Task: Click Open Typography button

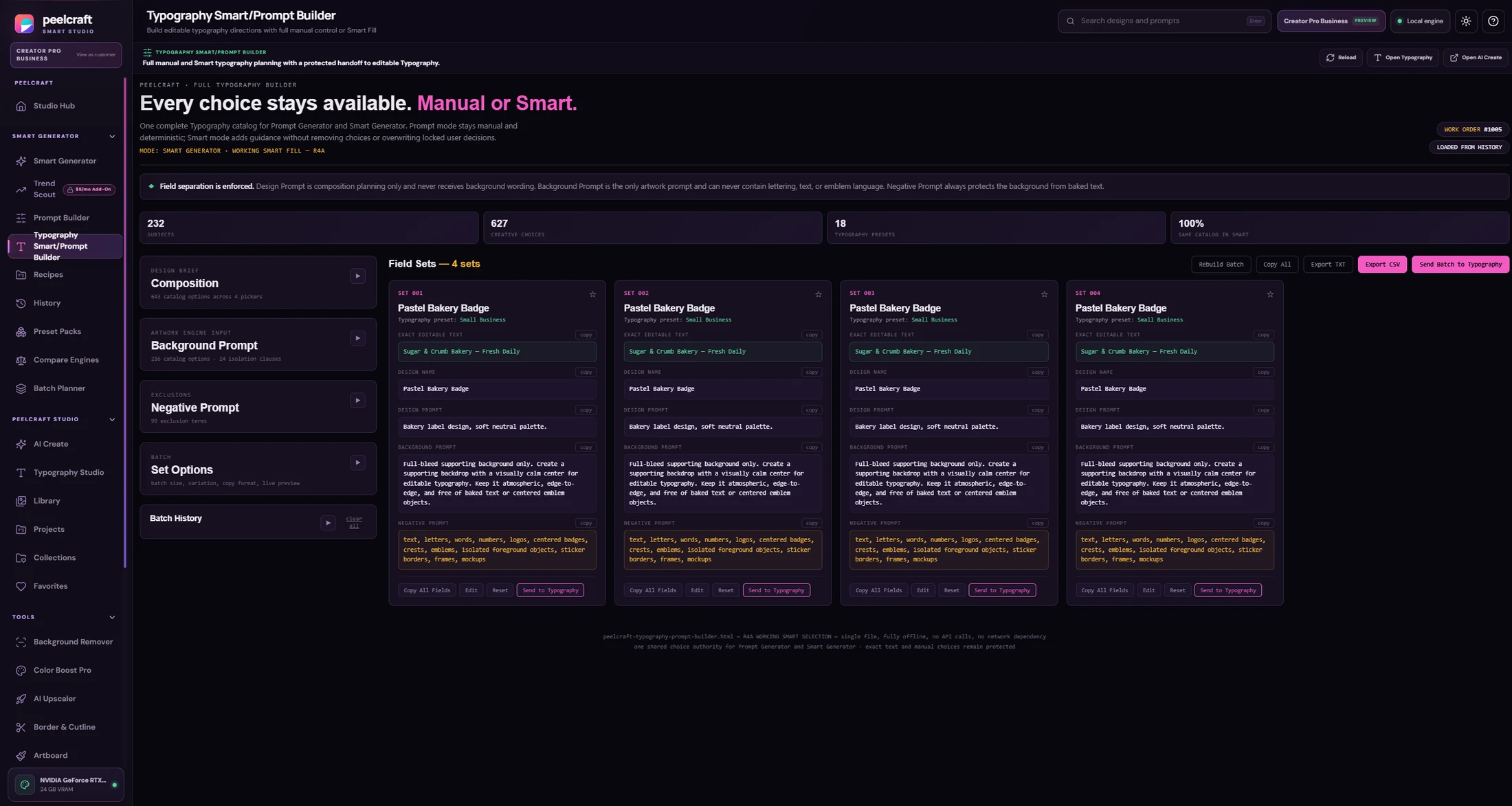Action: pyautogui.click(x=1403, y=58)
